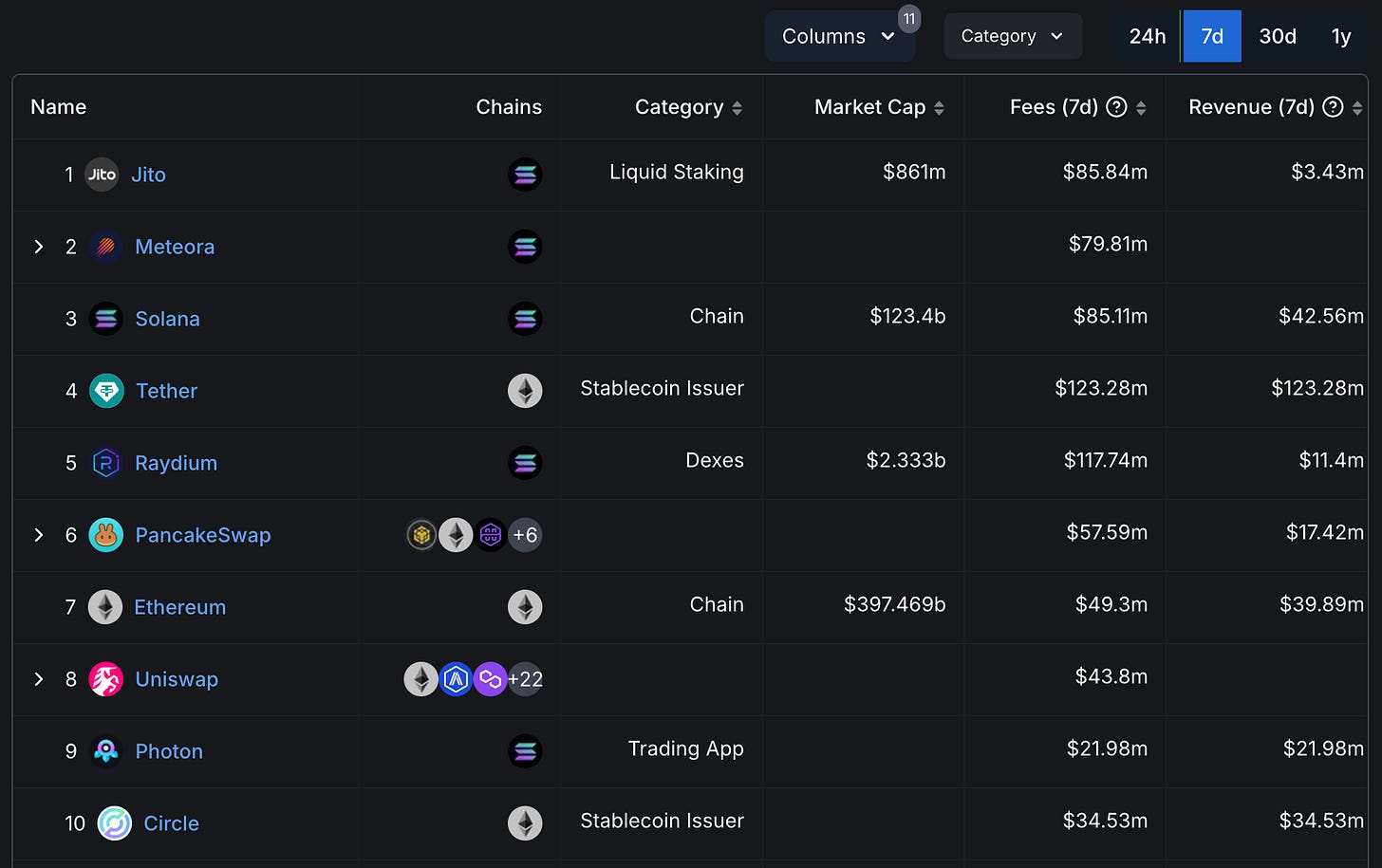This screenshot has width=1382, height=868.
Task: Click the Photon protocol logo
Action: click(x=105, y=751)
